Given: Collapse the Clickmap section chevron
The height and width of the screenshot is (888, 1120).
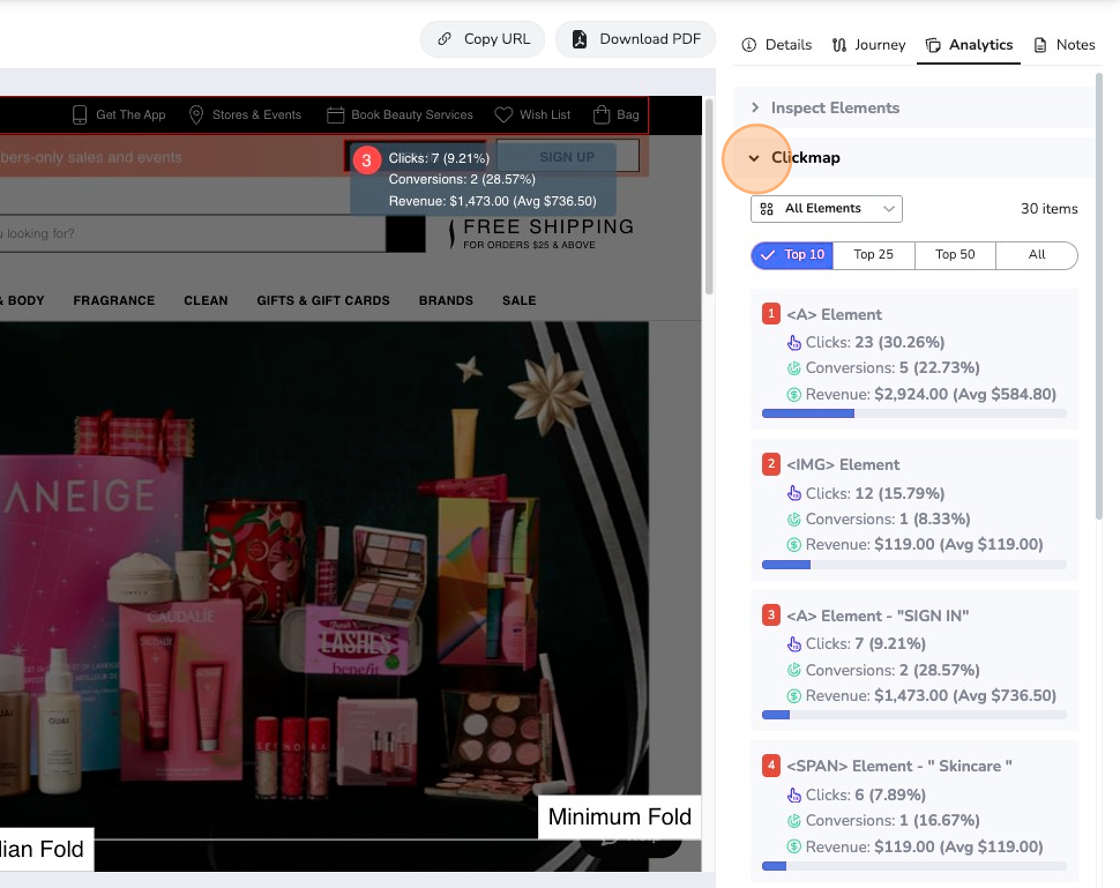Looking at the screenshot, I should click(x=754, y=158).
